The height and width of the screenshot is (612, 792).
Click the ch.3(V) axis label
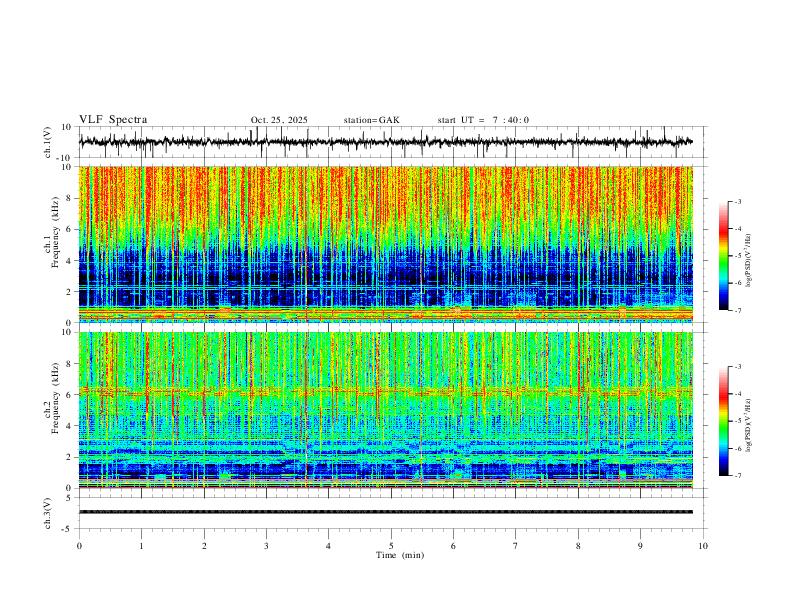(x=48, y=513)
